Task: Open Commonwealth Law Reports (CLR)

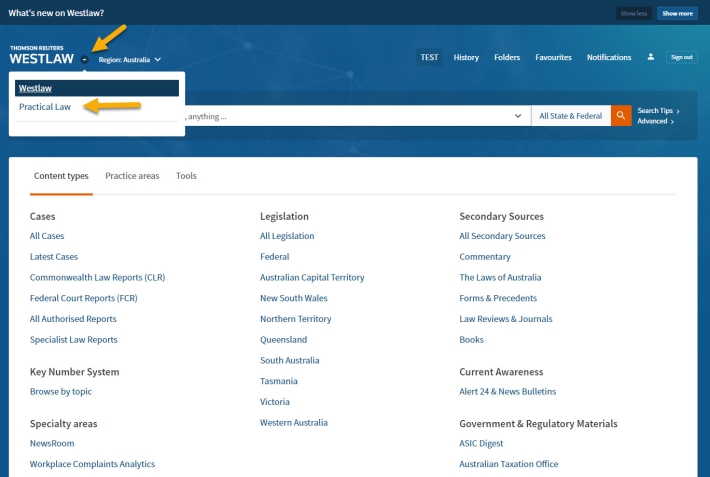Action: (x=97, y=278)
